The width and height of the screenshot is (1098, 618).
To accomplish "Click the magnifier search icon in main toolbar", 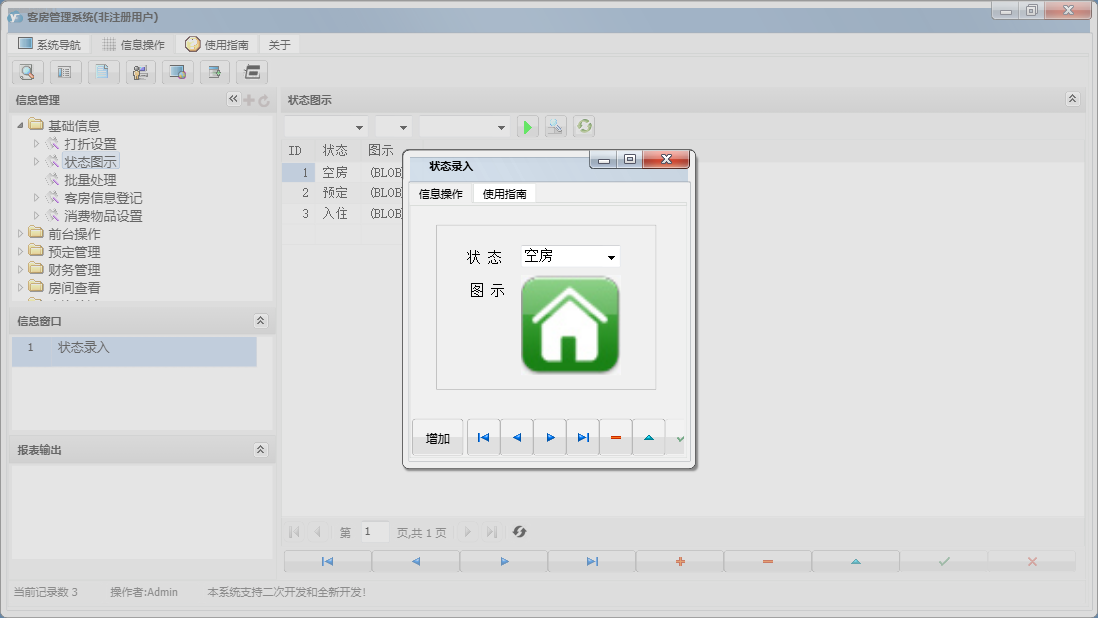I will (27, 72).
